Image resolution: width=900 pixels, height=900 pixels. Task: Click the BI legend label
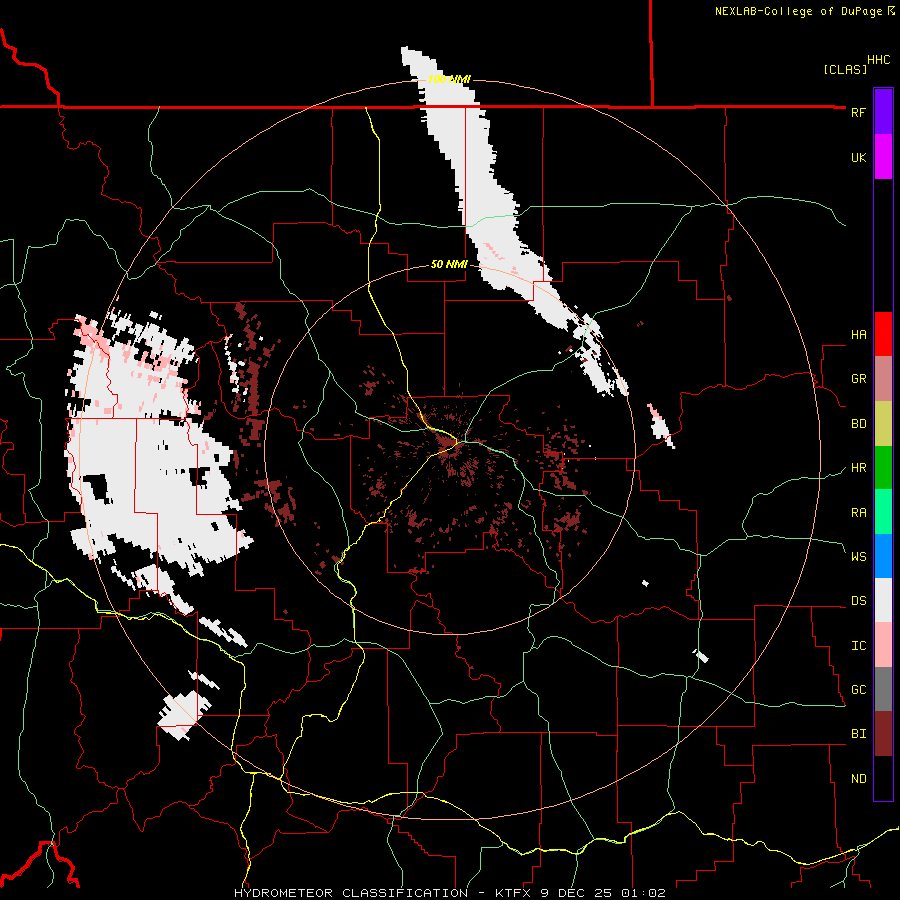(858, 734)
